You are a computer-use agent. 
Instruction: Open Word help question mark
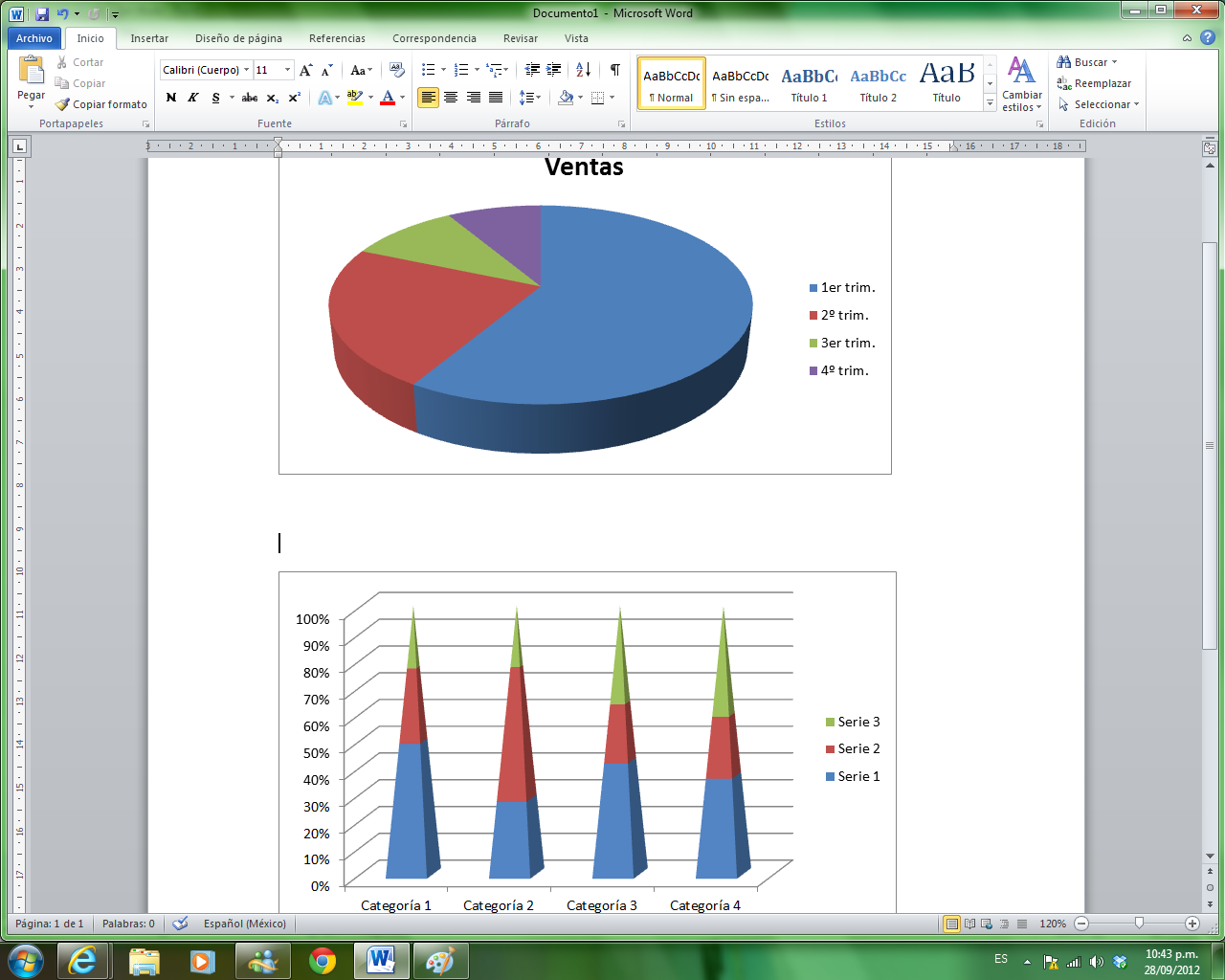[1208, 38]
